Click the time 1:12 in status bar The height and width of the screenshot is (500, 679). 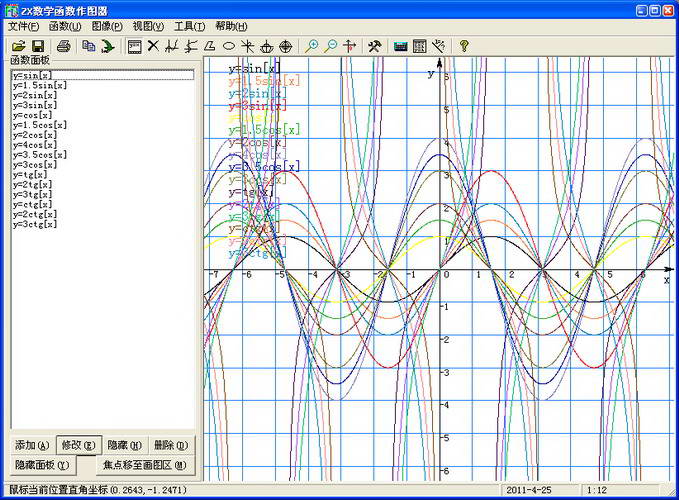[x=597, y=490]
